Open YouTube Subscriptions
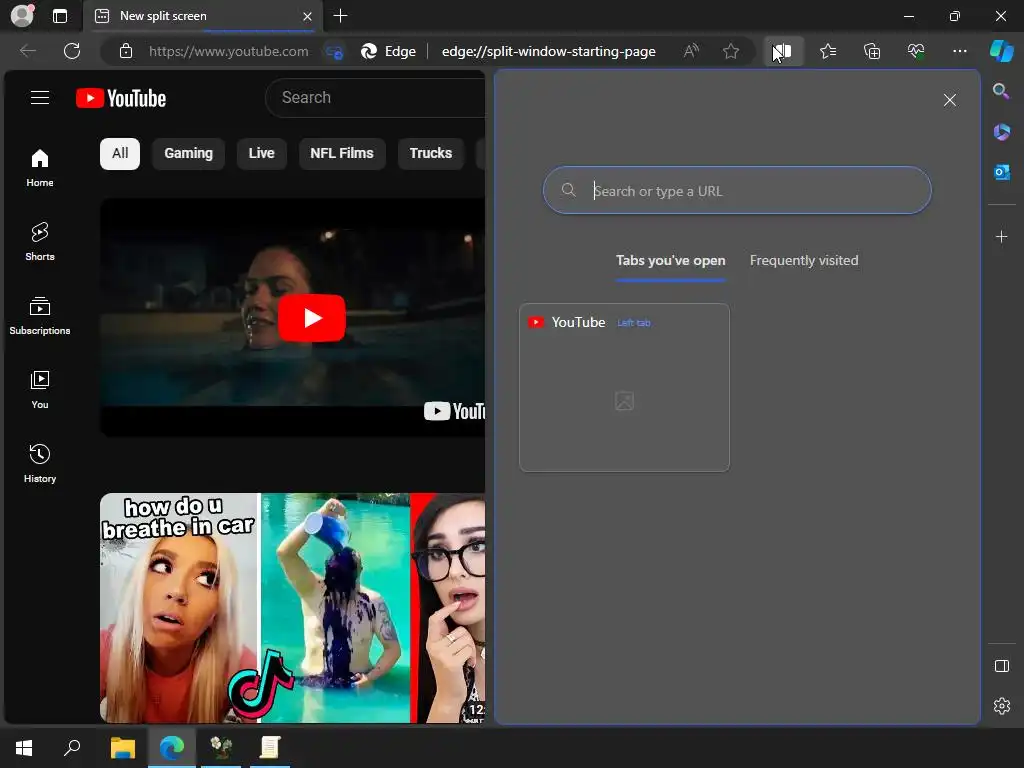 click(40, 315)
